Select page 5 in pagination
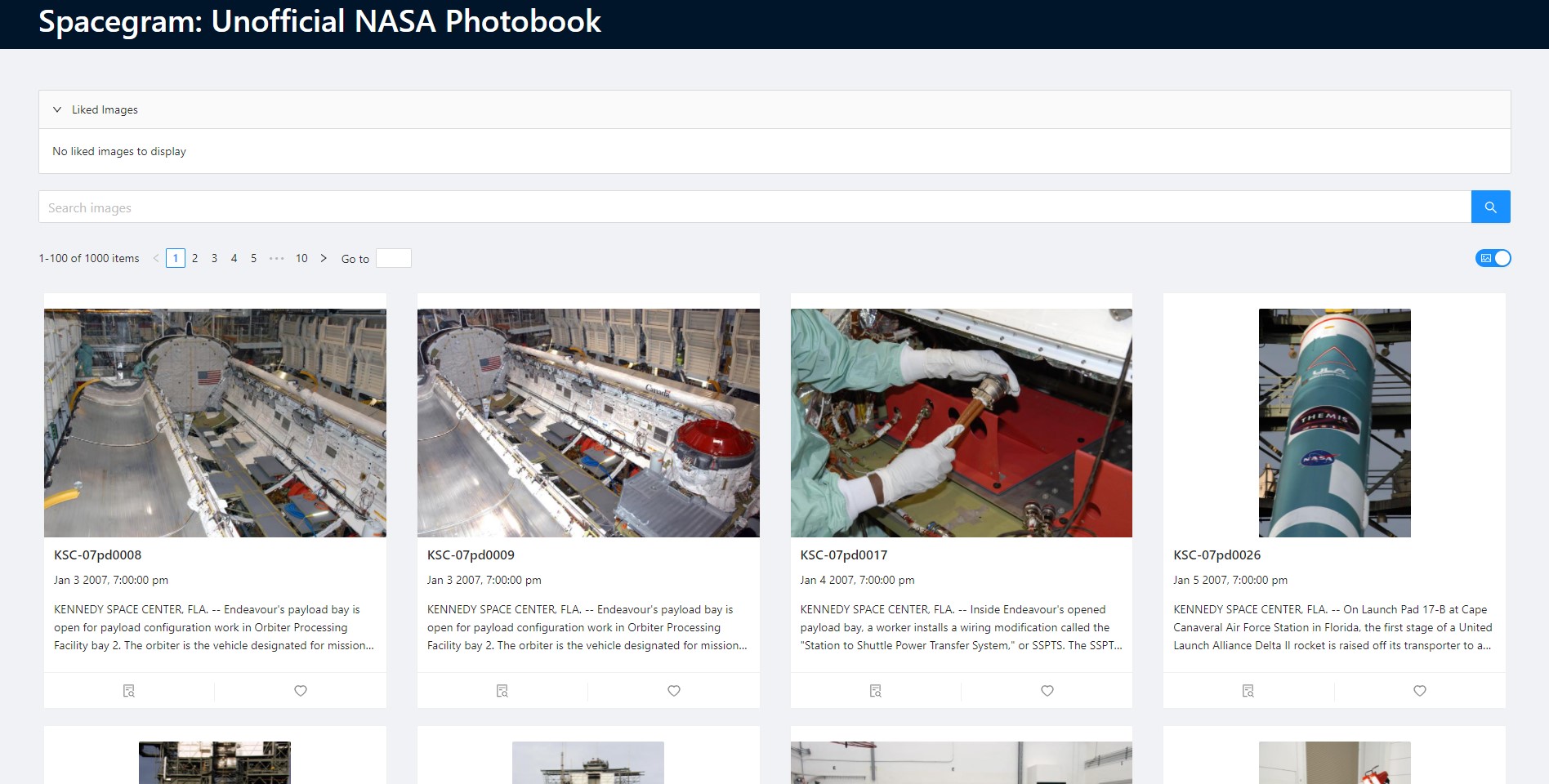Image resolution: width=1549 pixels, height=784 pixels. 254,258
